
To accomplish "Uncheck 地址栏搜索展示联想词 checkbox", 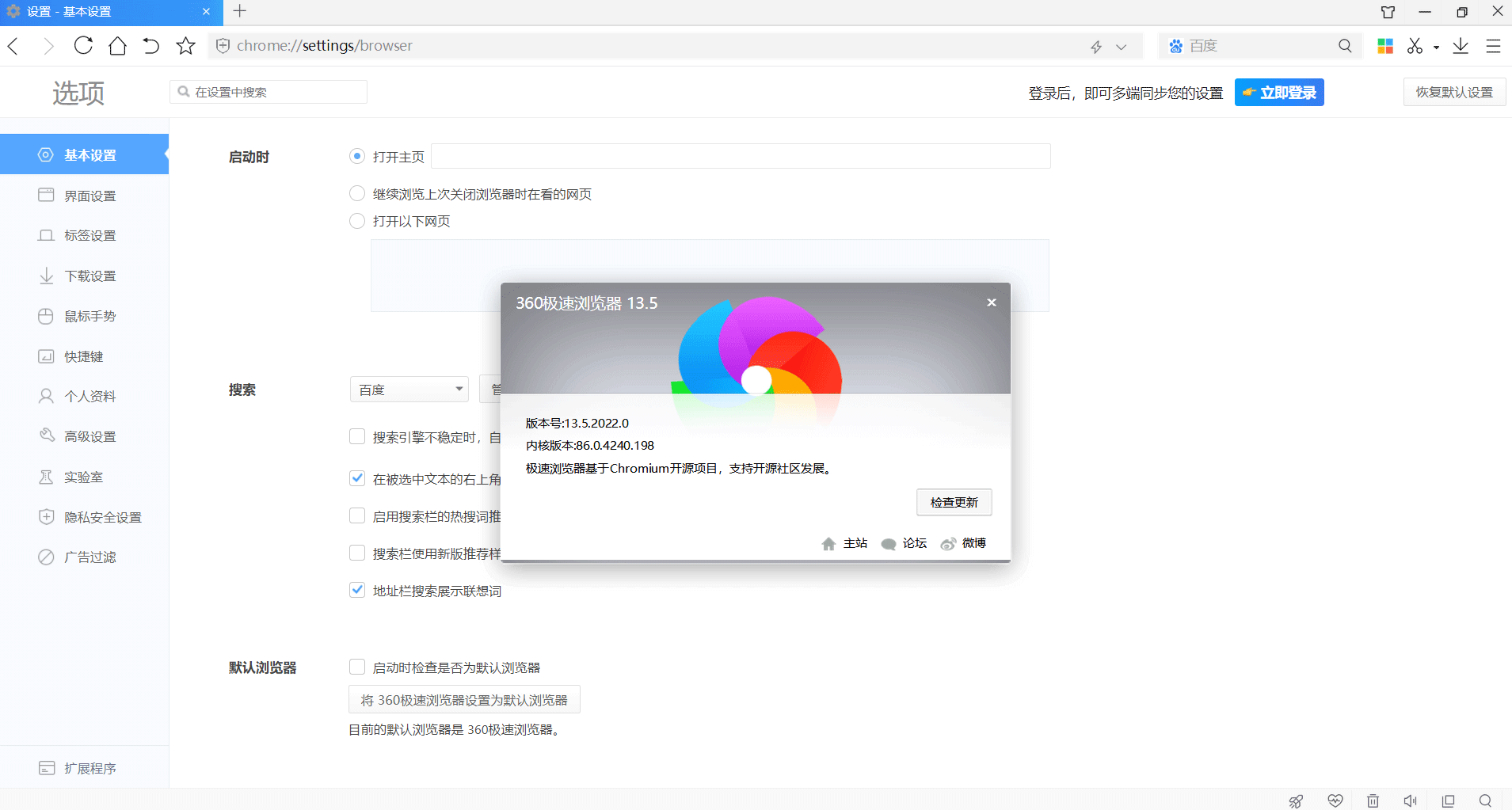I will [357, 590].
